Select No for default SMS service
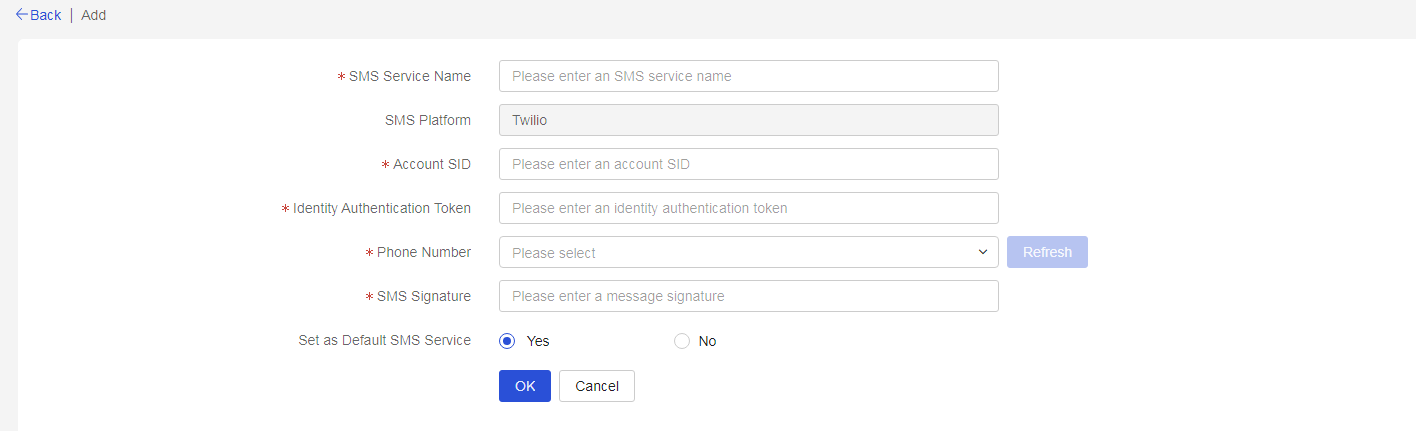The width and height of the screenshot is (1416, 431). (x=682, y=341)
